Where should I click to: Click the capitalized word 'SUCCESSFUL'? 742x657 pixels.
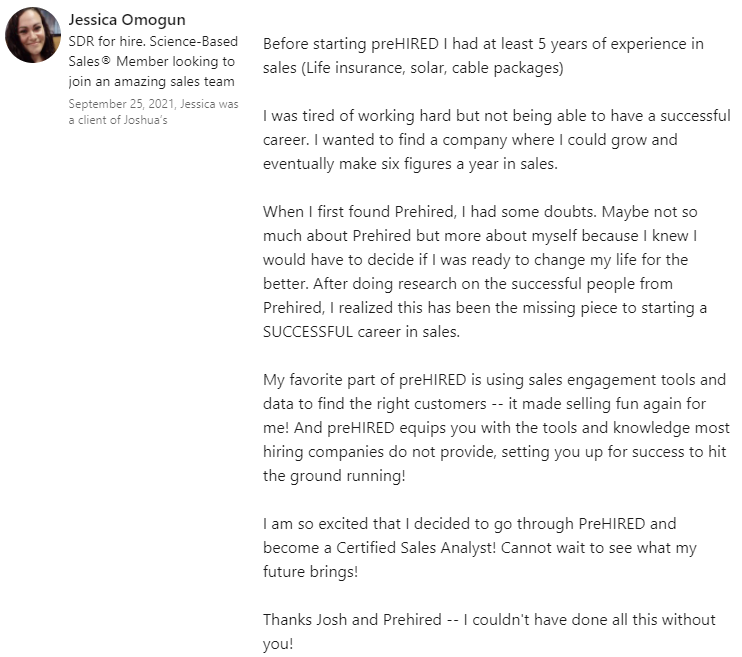(x=307, y=332)
